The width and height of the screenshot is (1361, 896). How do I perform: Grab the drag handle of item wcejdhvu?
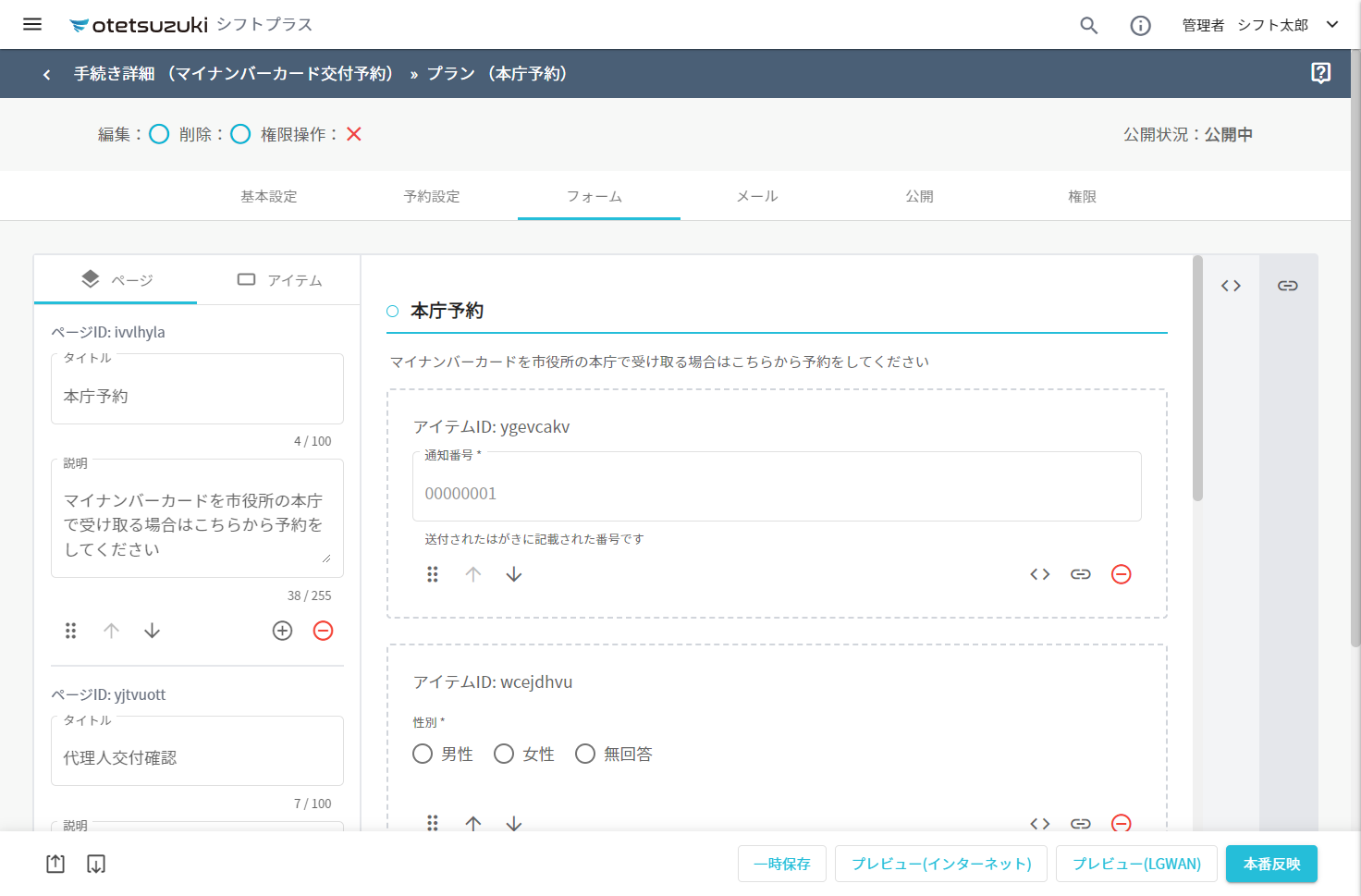[x=432, y=823]
